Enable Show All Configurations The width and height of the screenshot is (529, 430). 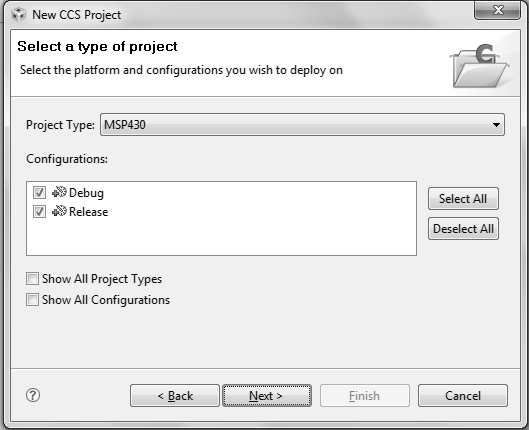pos(32,299)
